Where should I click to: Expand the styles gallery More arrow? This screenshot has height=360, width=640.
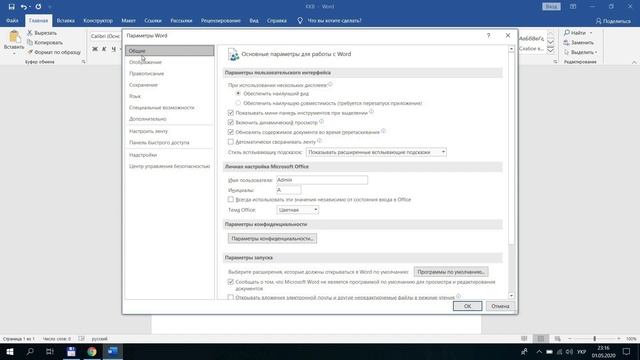point(550,51)
